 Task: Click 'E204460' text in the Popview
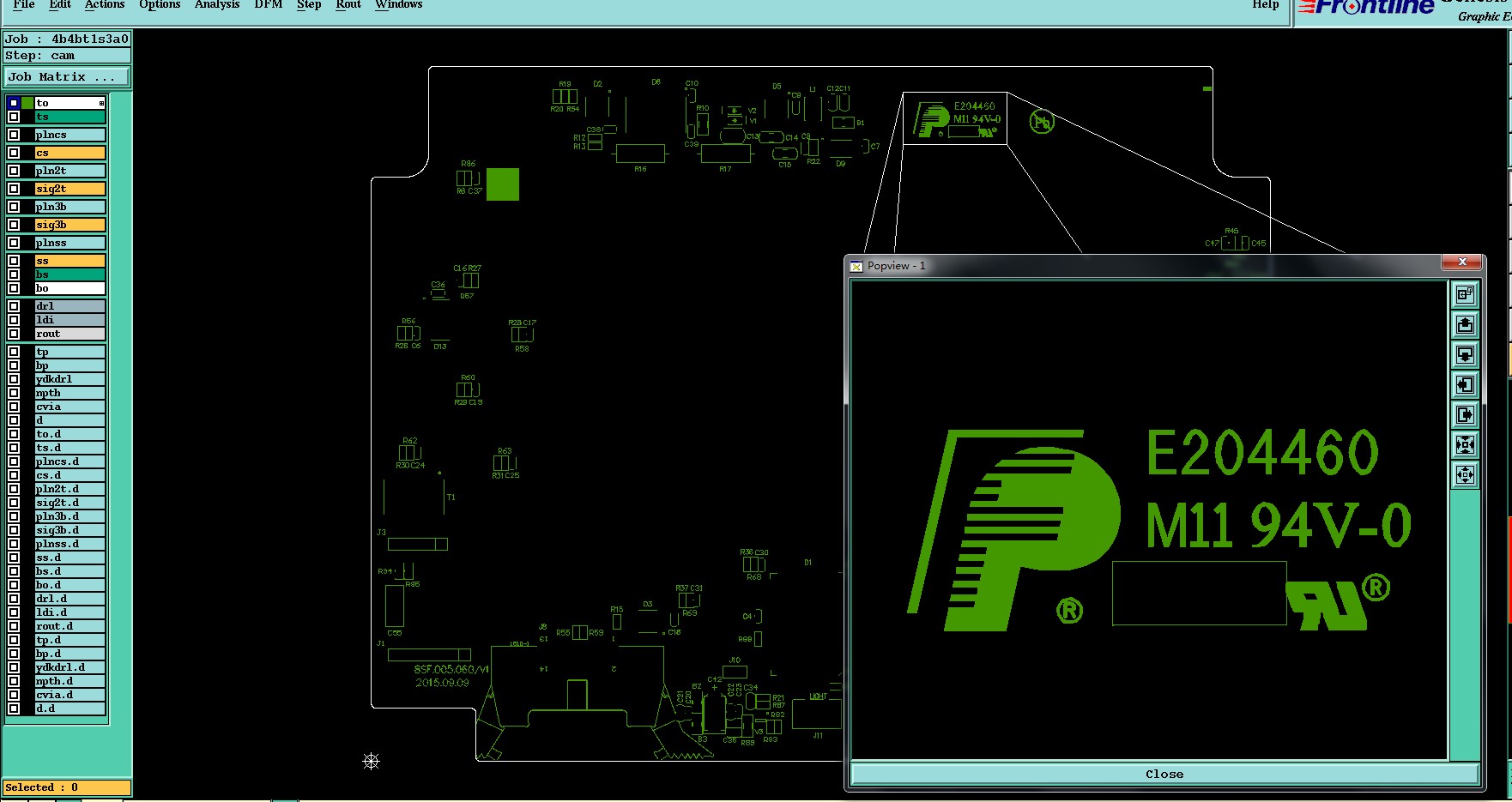(1262, 453)
